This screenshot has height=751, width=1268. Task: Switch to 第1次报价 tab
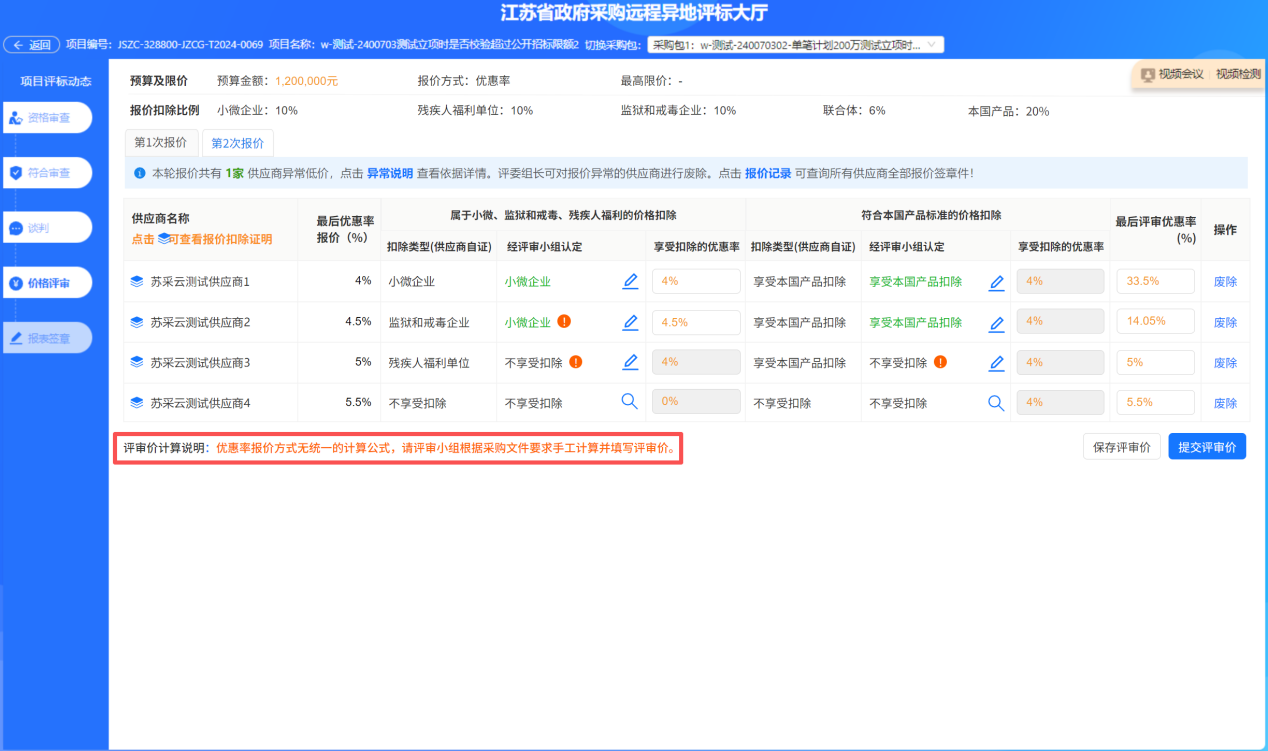(x=161, y=143)
